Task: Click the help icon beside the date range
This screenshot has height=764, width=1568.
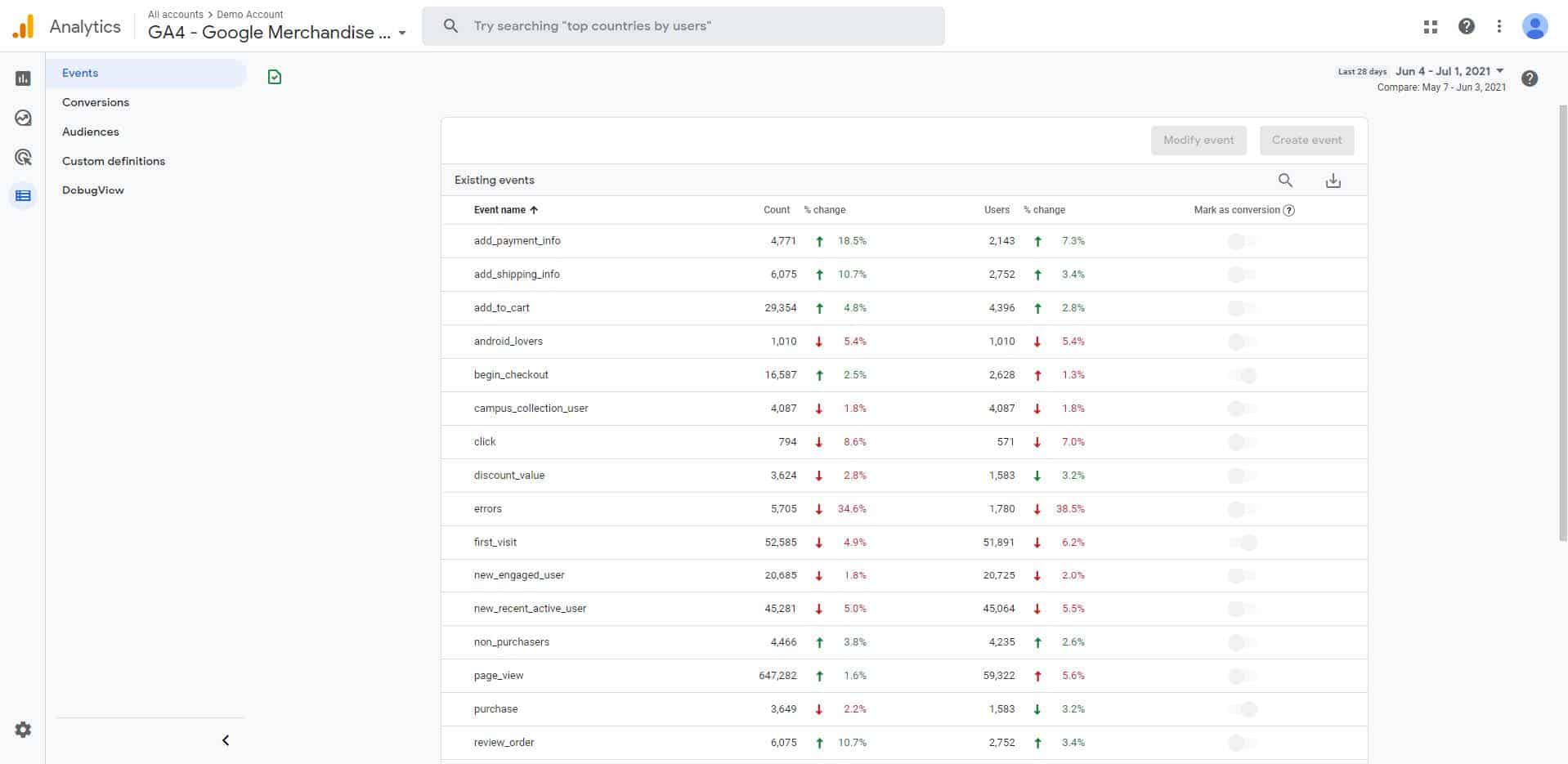Action: click(x=1530, y=78)
